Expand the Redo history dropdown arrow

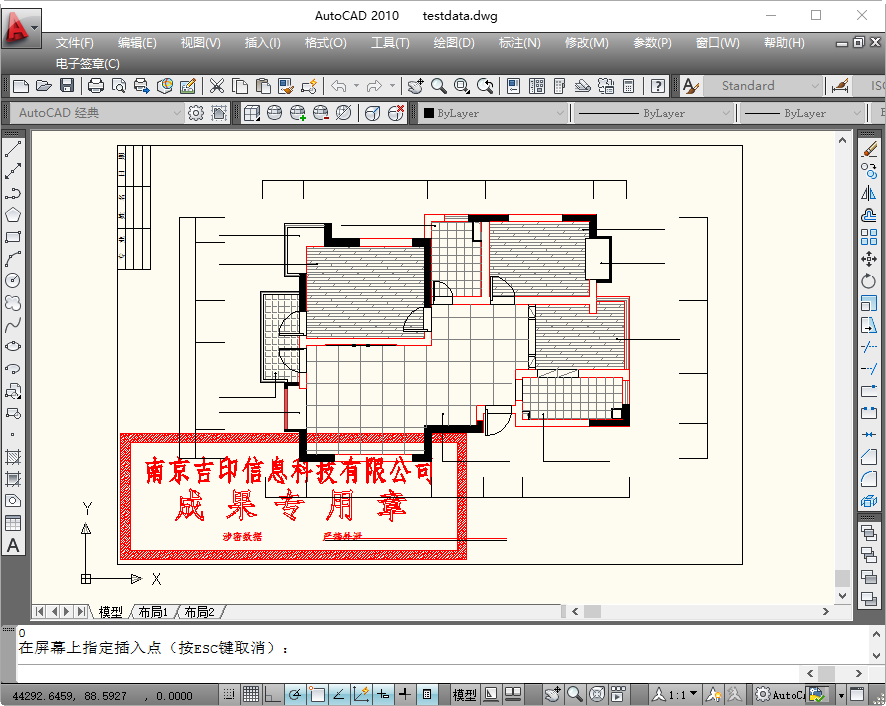(393, 86)
